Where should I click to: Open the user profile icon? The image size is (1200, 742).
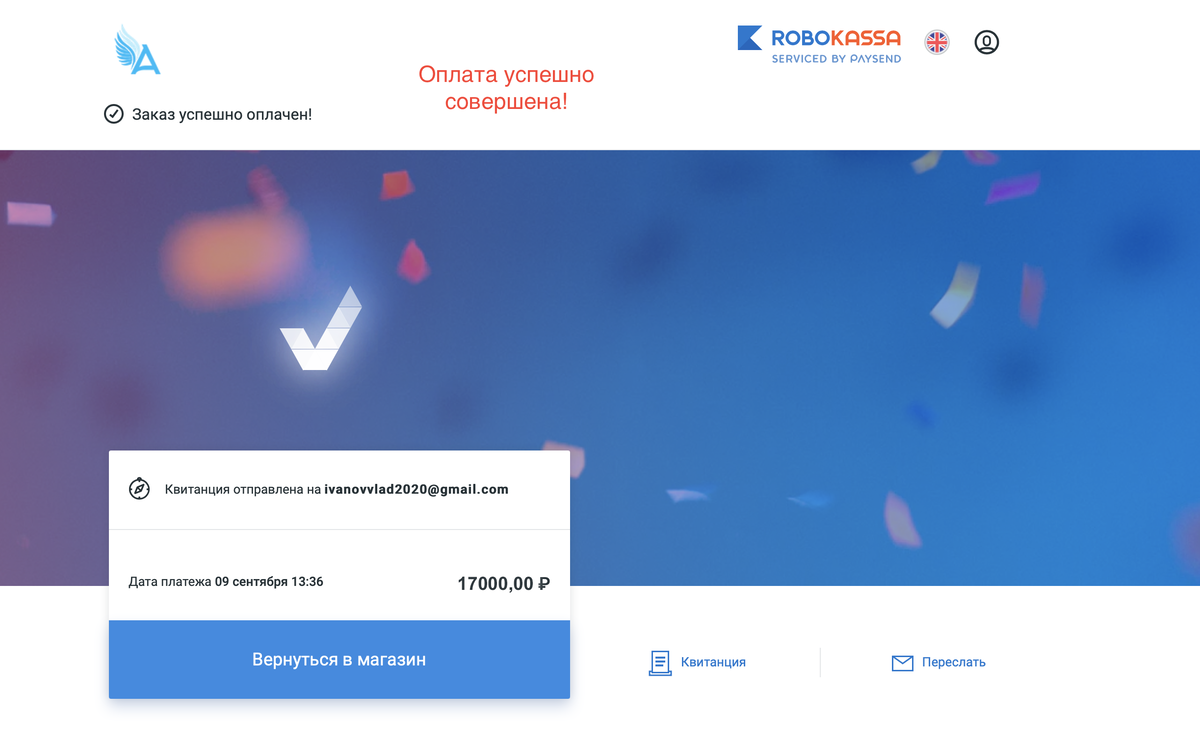987,42
